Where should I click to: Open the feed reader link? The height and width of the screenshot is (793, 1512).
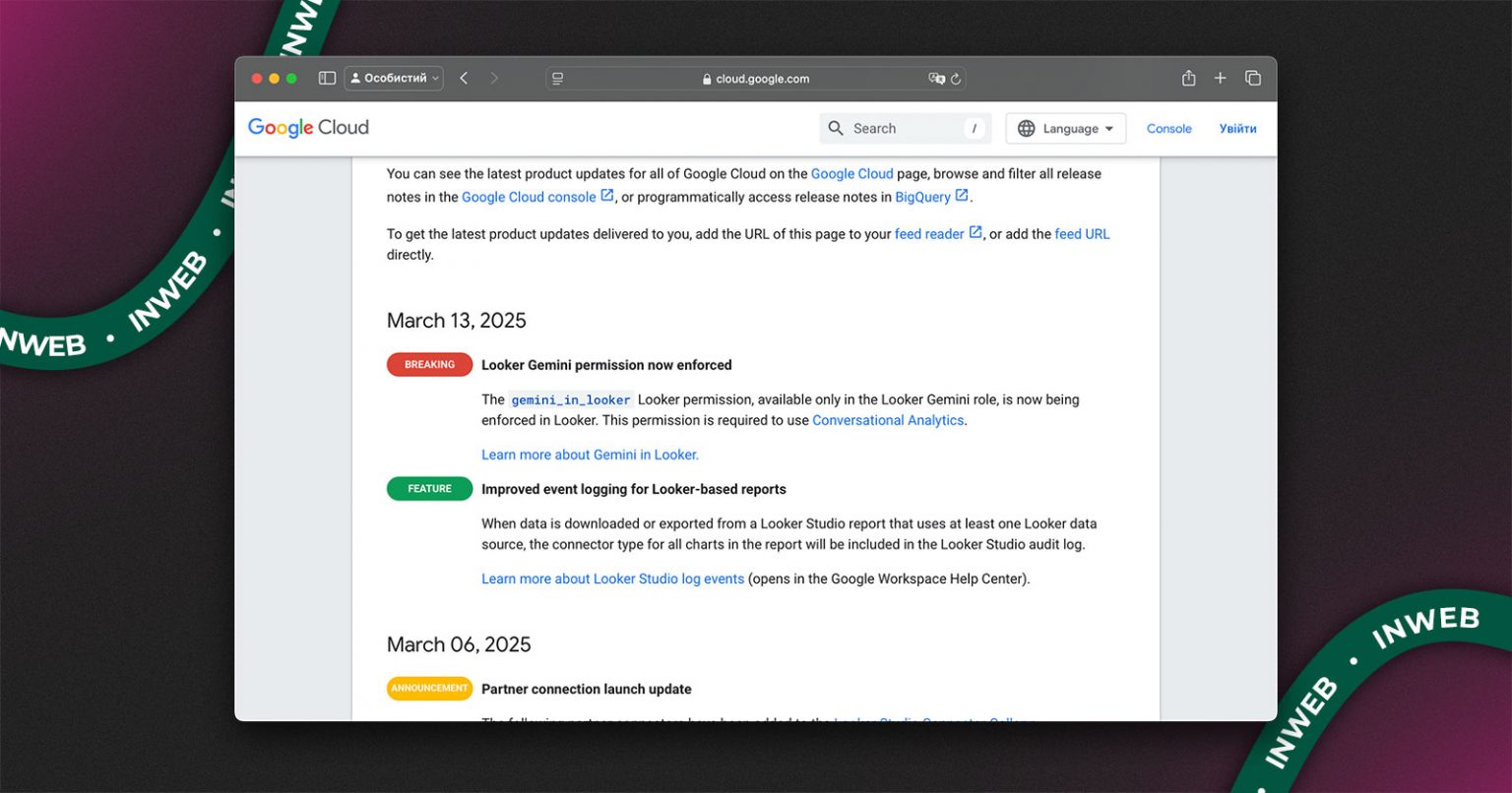point(929,234)
